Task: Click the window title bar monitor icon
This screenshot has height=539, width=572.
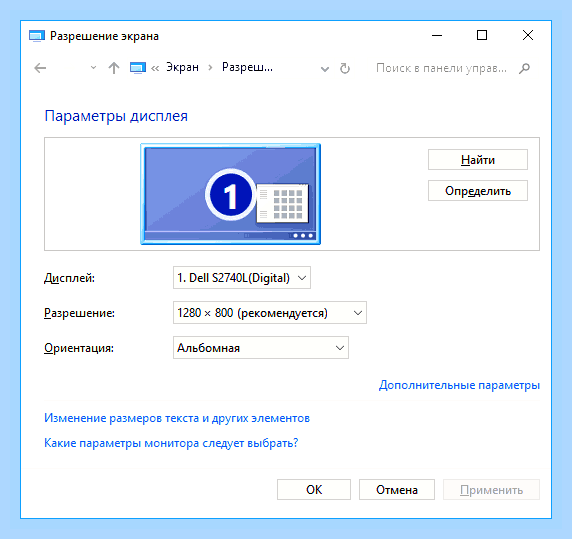Action: click(37, 36)
